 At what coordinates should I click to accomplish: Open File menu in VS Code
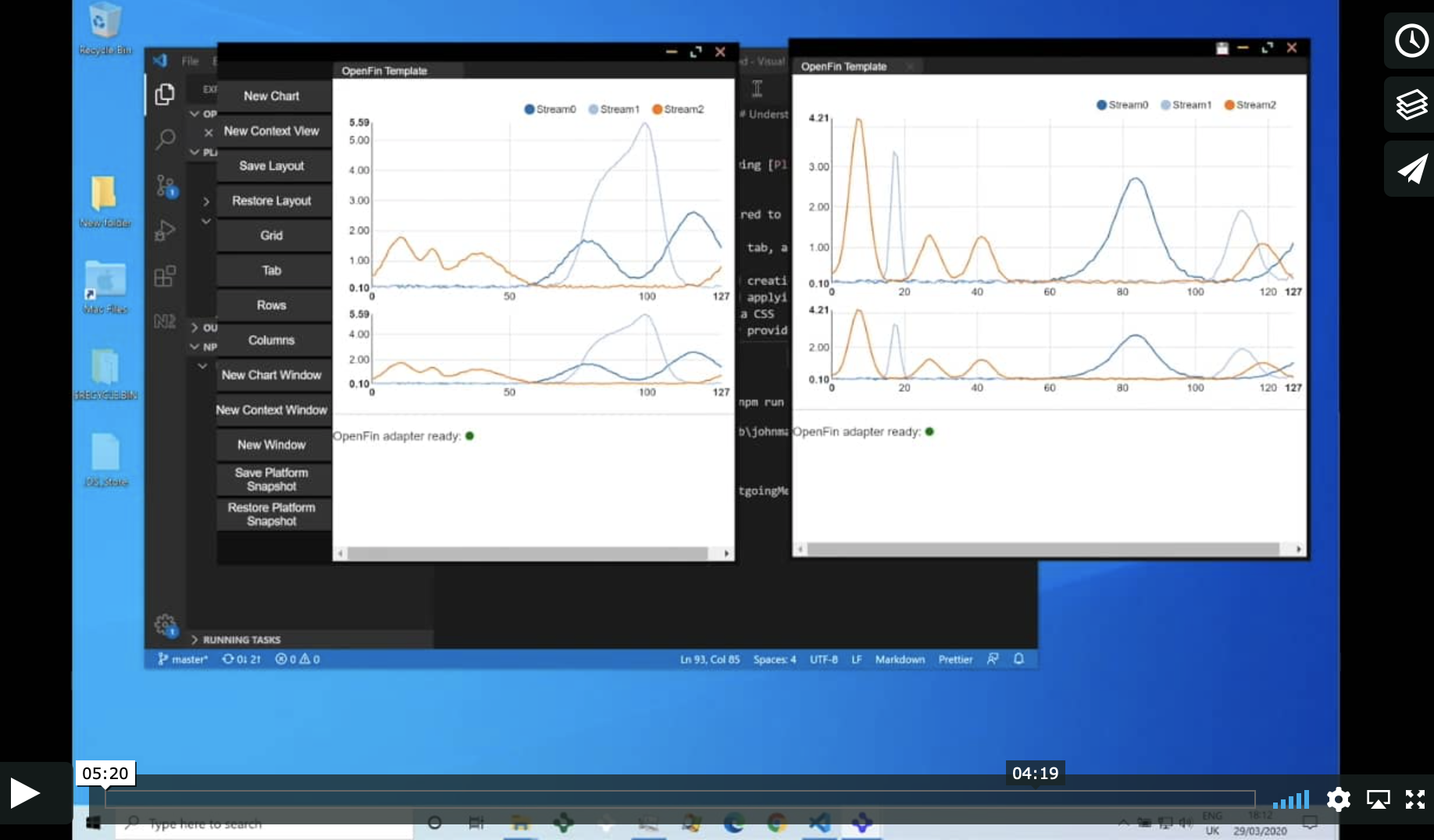[190, 61]
